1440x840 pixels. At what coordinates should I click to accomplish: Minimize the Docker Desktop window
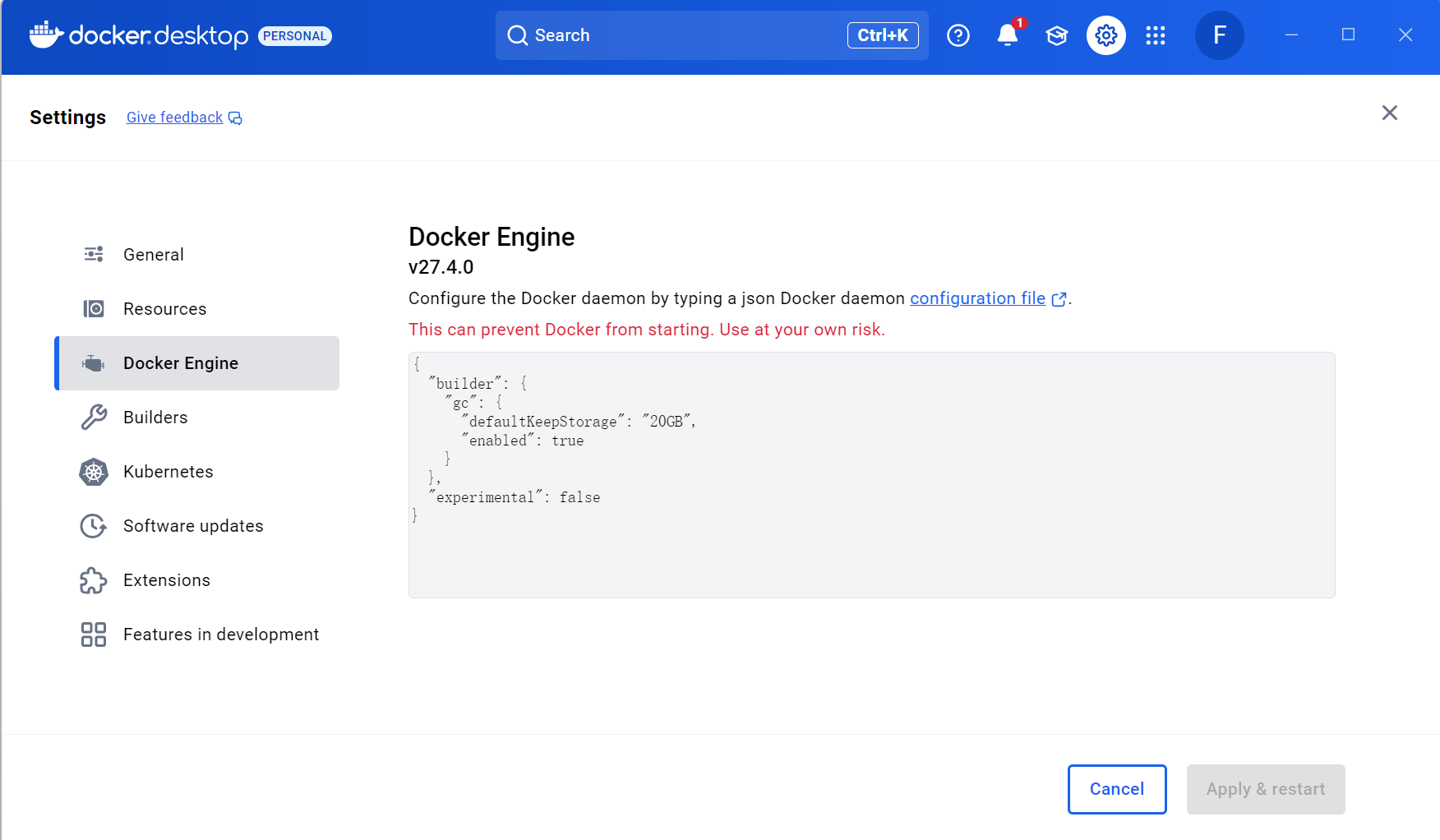coord(1291,35)
